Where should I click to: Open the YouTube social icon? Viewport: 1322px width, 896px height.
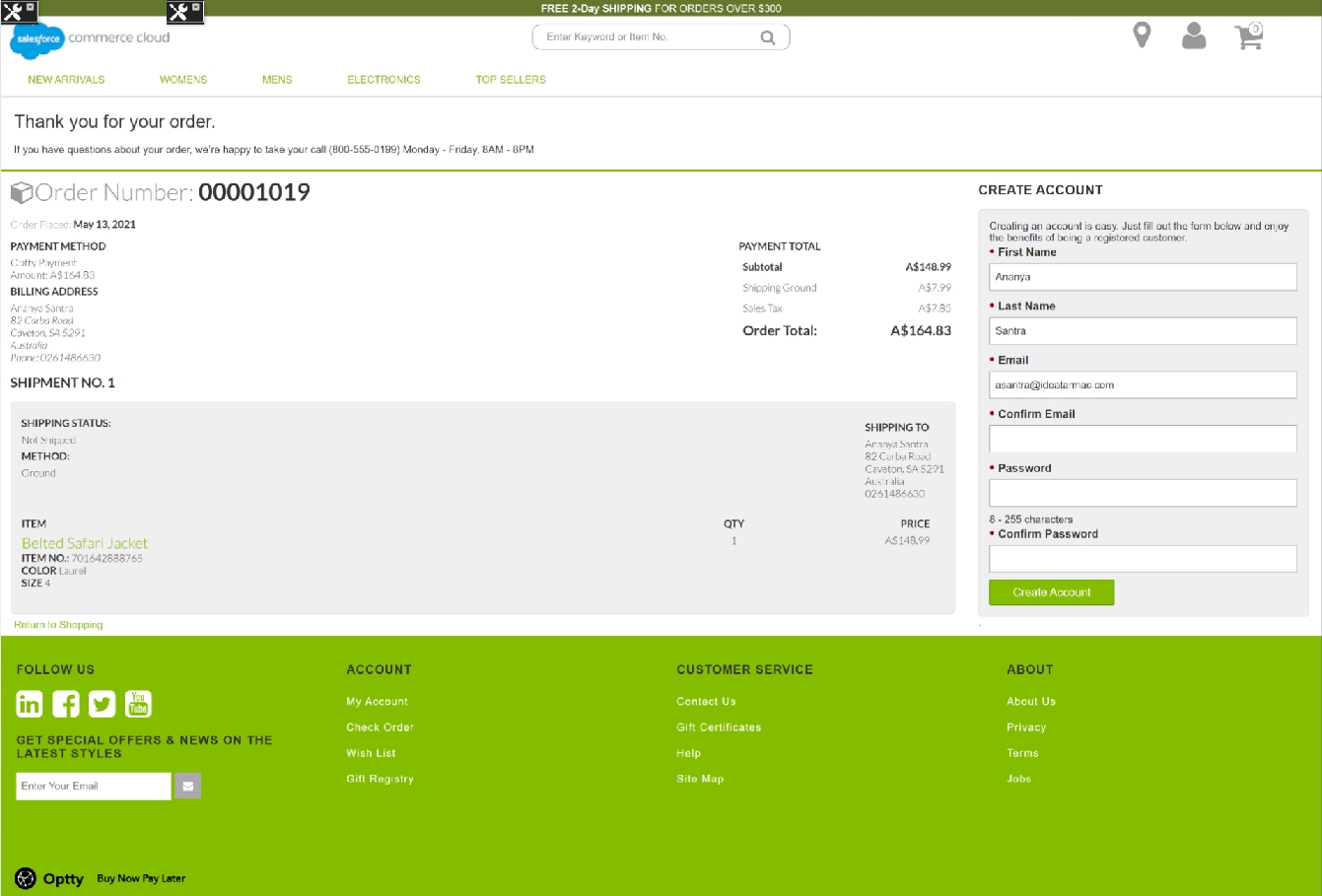pyautogui.click(x=138, y=704)
